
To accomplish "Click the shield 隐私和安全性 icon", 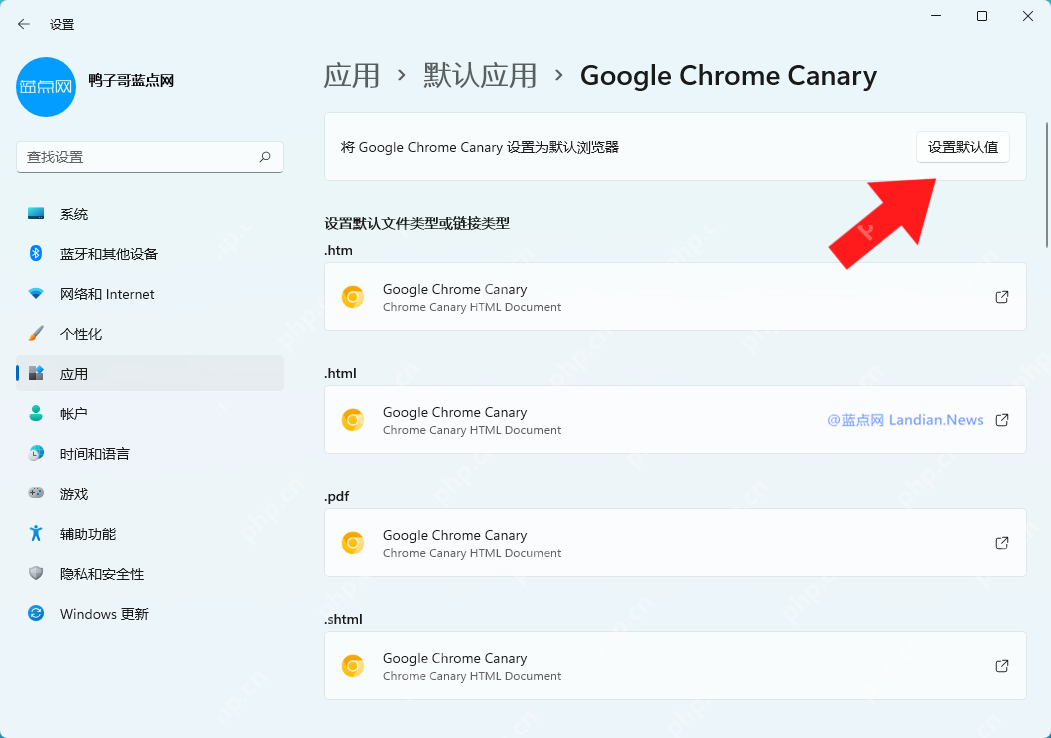I will (36, 574).
